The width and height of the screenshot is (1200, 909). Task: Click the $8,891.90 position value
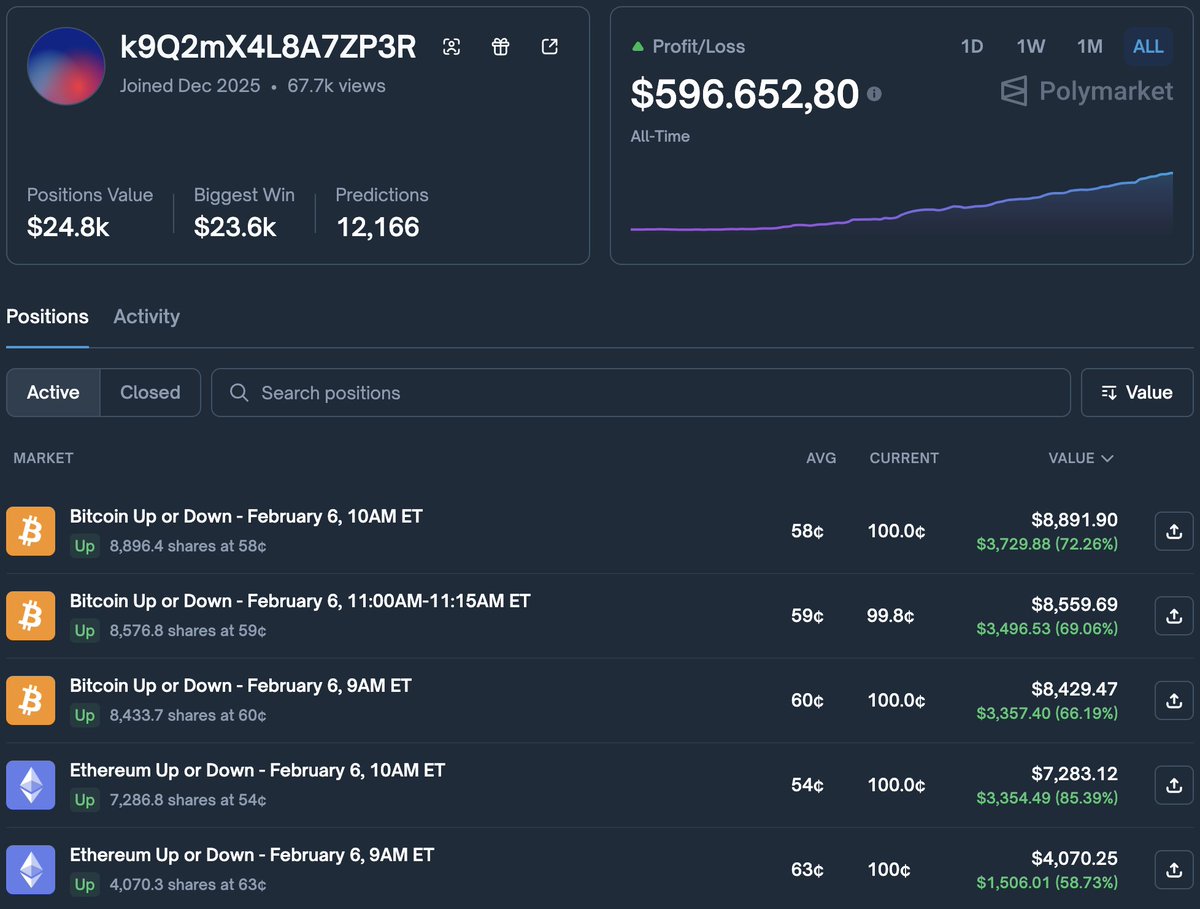1075,520
